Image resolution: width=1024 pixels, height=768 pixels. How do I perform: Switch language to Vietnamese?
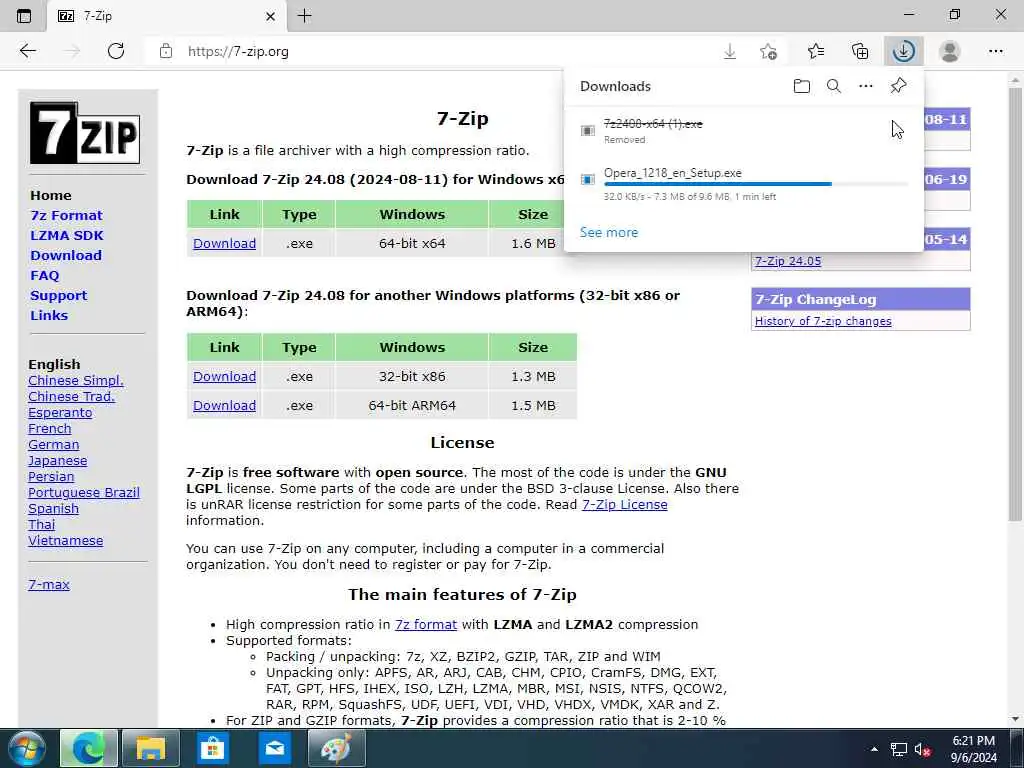(65, 541)
